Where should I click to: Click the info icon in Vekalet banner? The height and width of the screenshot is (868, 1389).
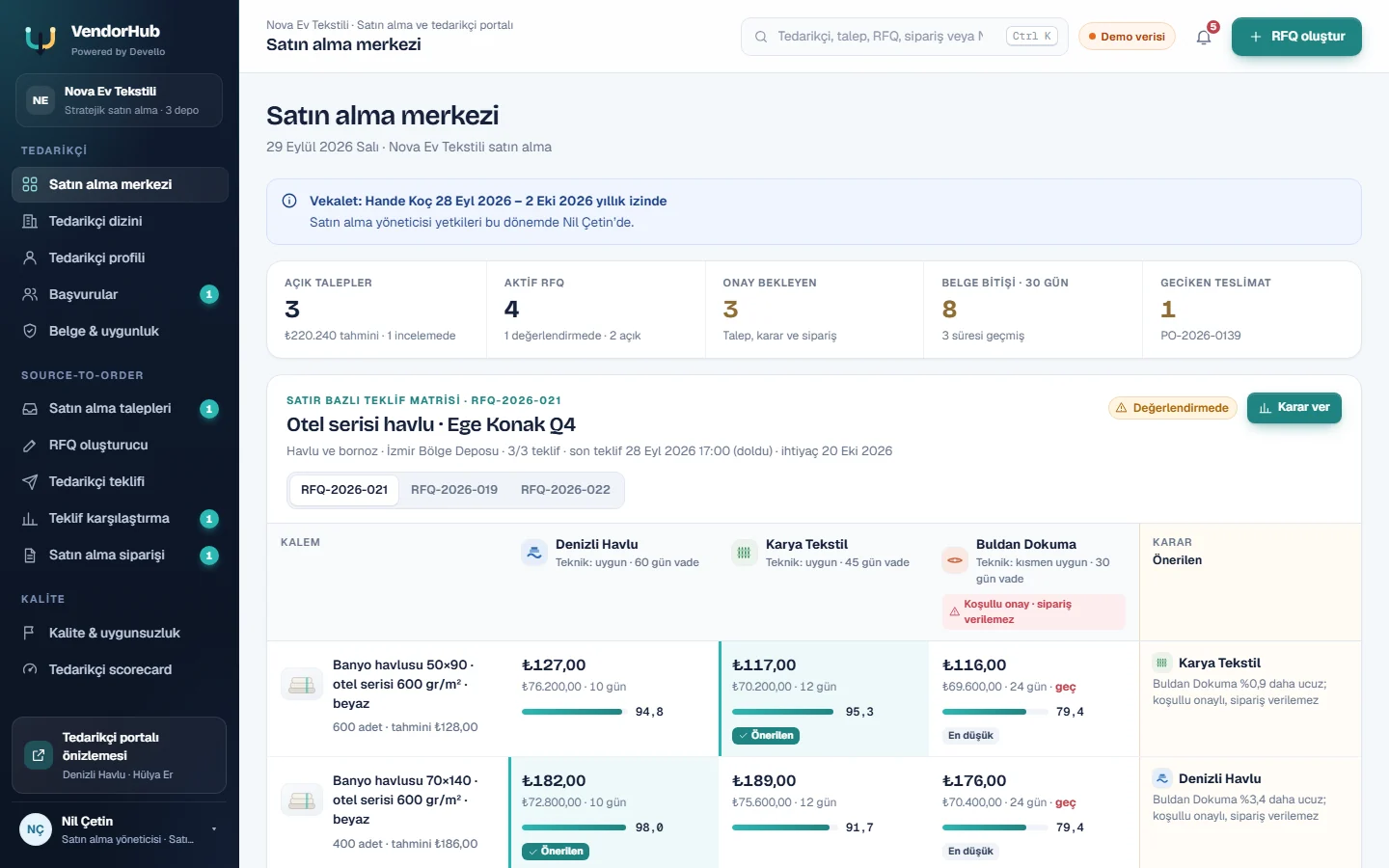289,201
